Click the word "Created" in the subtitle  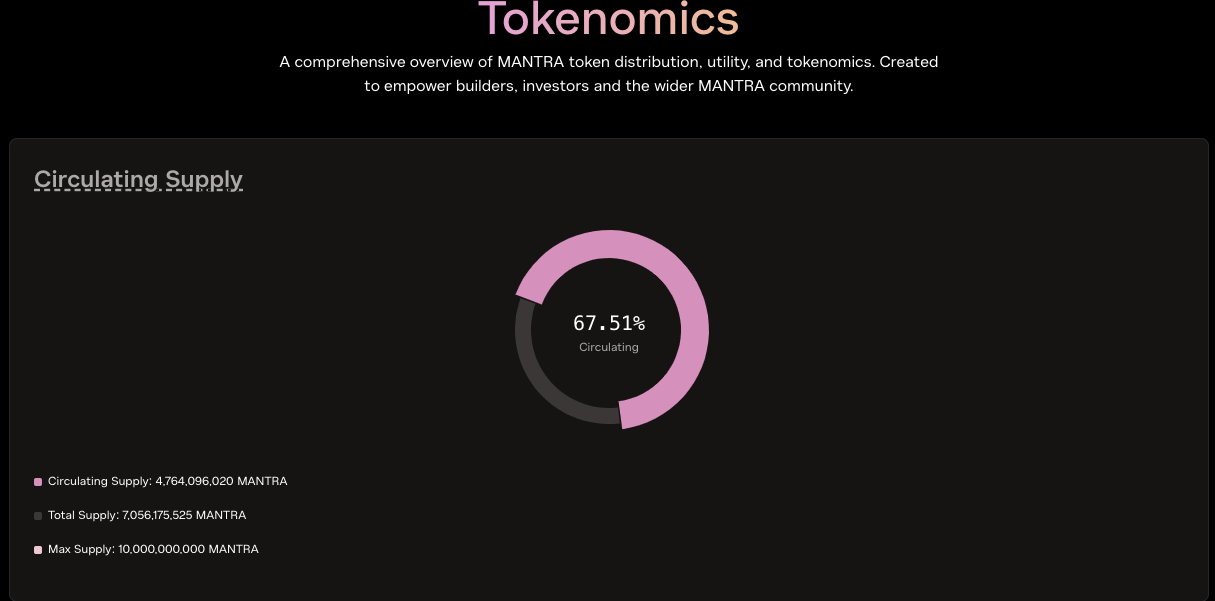pos(908,62)
